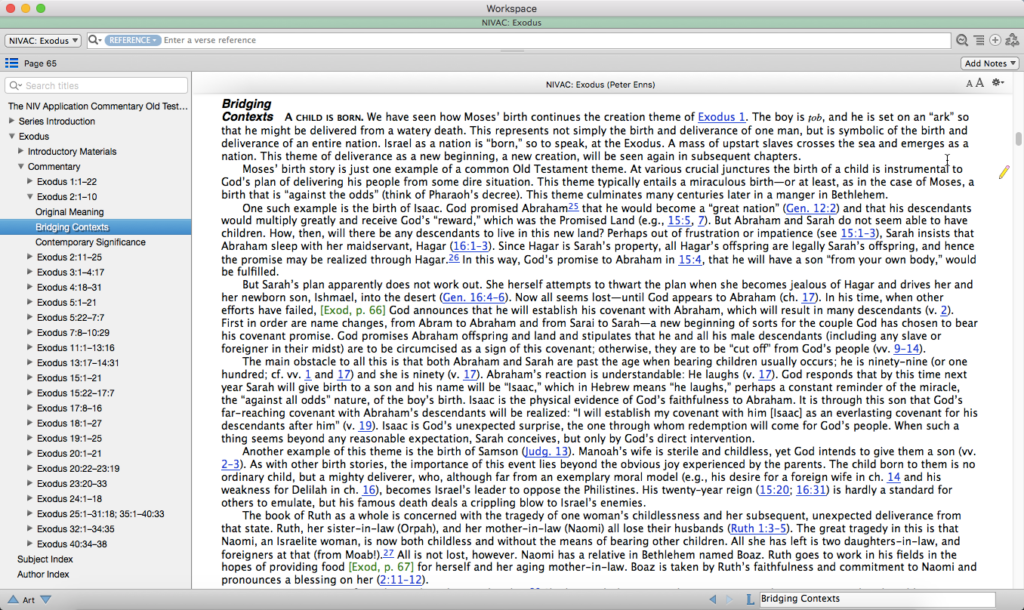This screenshot has width=1024, height=610.
Task: Open the Library icon at toolbar's right end
Action: click(1011, 40)
